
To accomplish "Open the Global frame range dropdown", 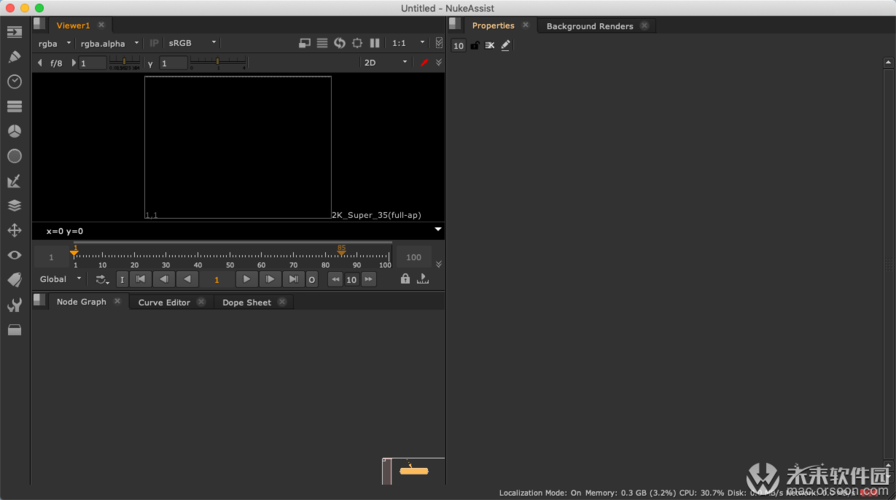I will [60, 279].
